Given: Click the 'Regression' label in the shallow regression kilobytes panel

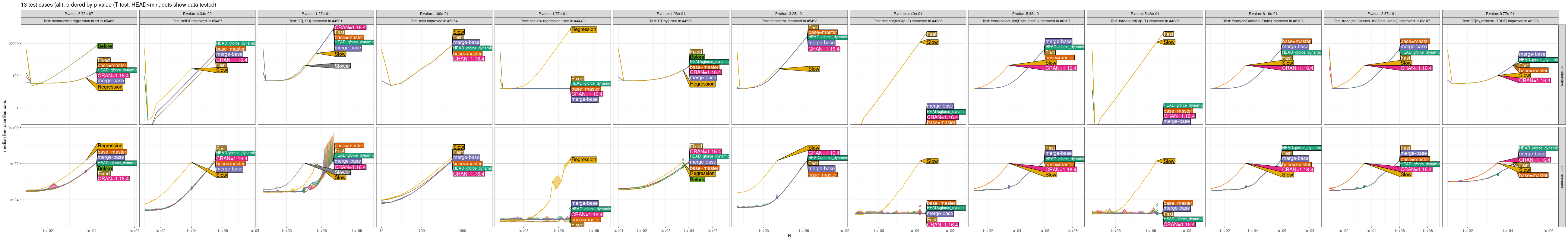Looking at the screenshot, I should (x=583, y=29).
